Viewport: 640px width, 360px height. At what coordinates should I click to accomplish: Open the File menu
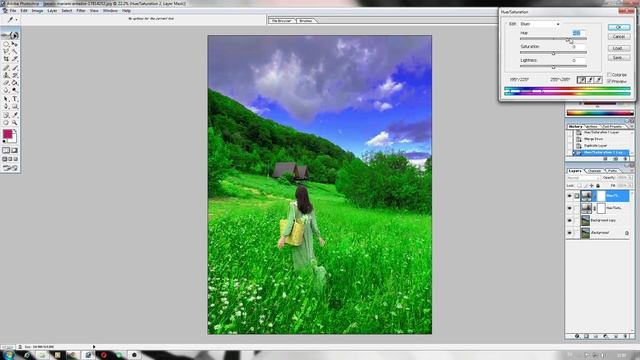13,11
